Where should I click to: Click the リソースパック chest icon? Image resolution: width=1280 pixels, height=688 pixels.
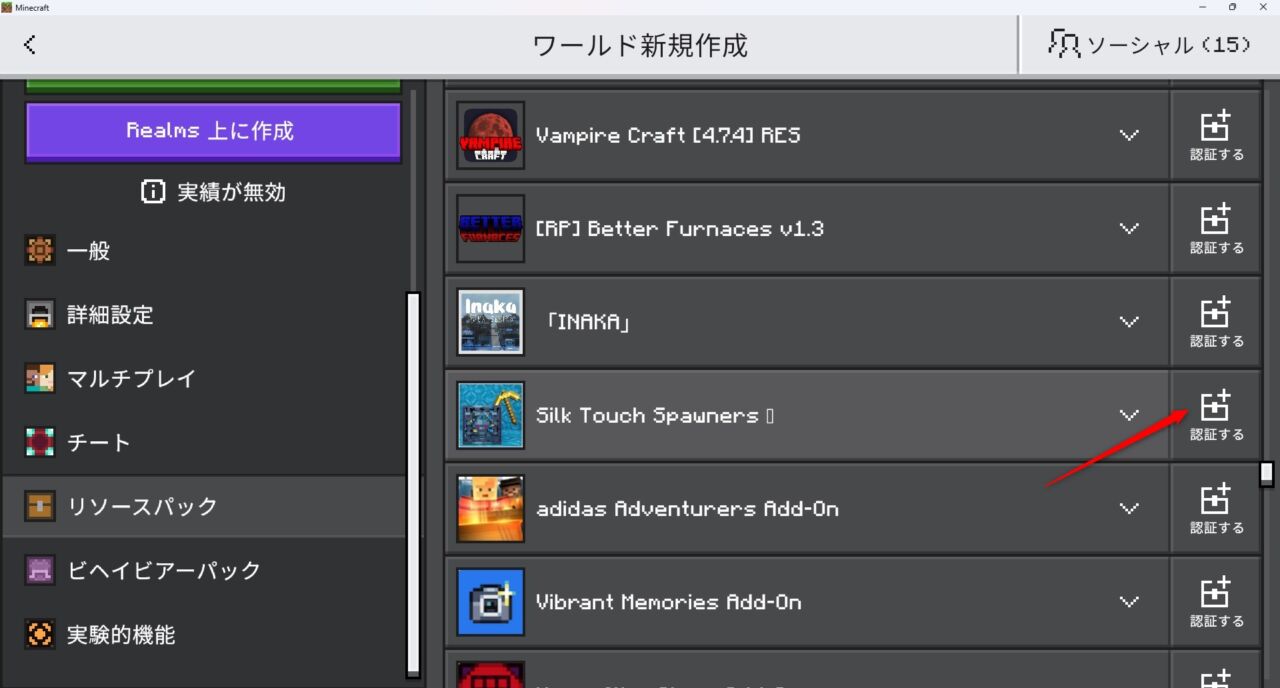pos(40,507)
